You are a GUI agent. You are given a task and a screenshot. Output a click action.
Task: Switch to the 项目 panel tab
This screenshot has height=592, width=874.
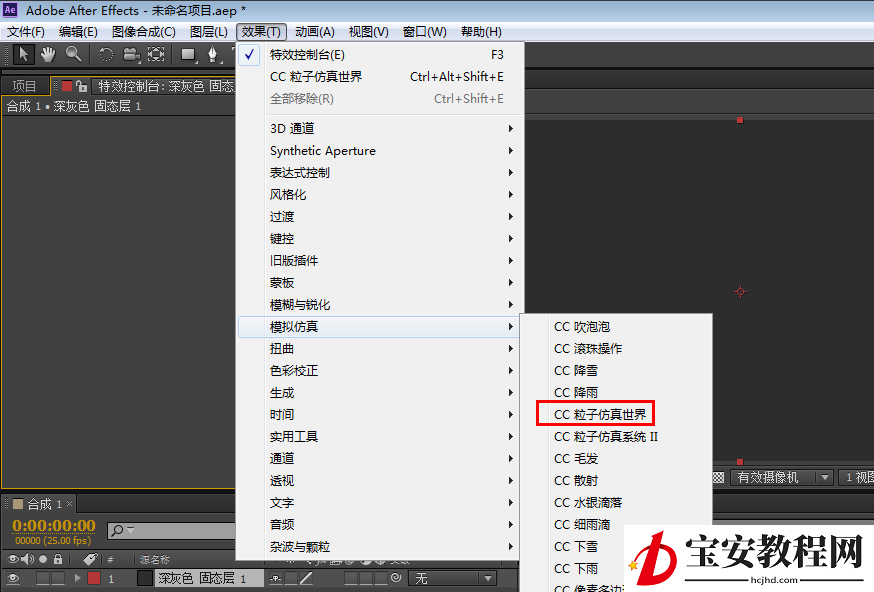tap(24, 86)
